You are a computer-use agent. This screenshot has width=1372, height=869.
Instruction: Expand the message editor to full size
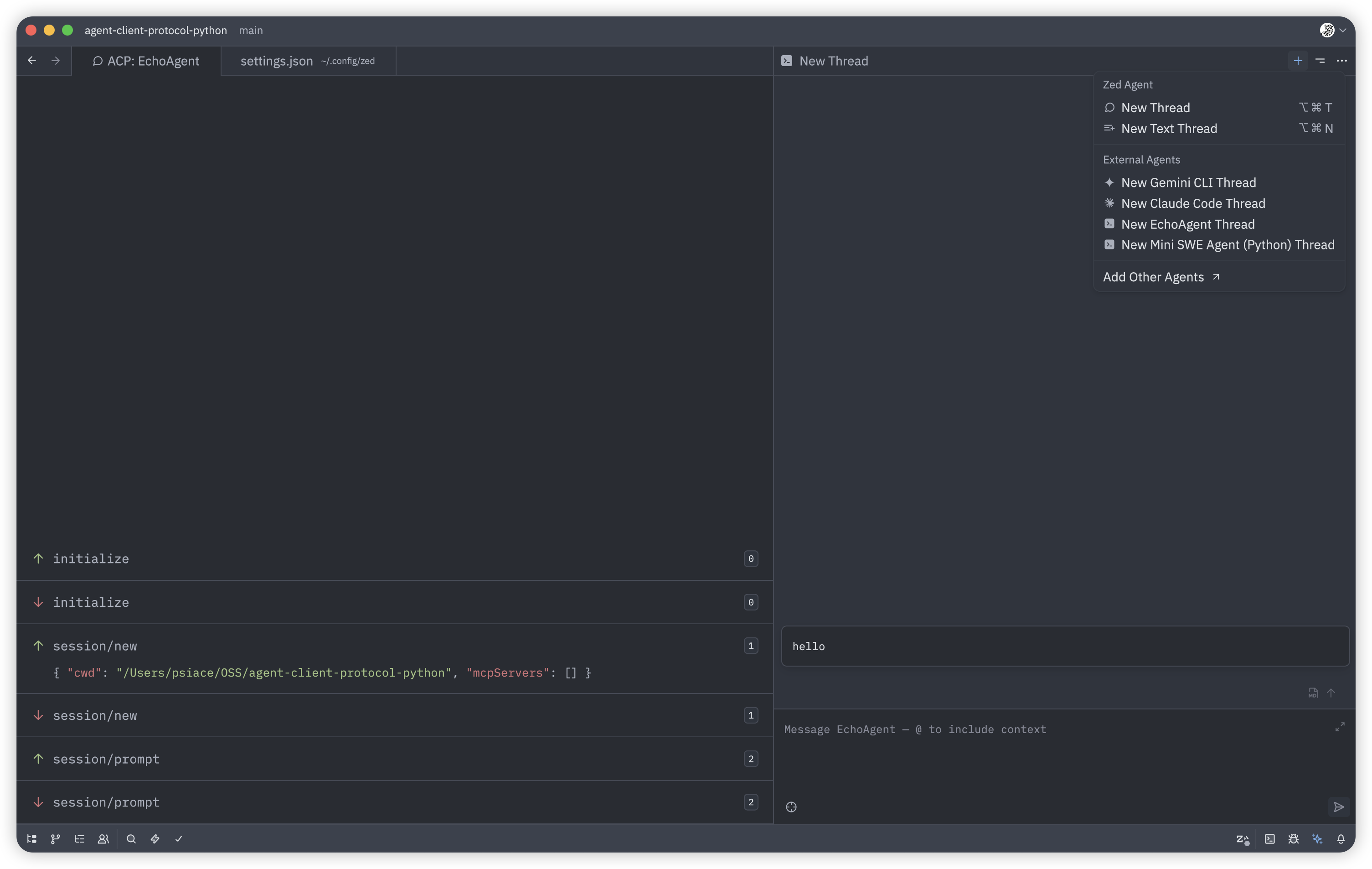pyautogui.click(x=1340, y=727)
